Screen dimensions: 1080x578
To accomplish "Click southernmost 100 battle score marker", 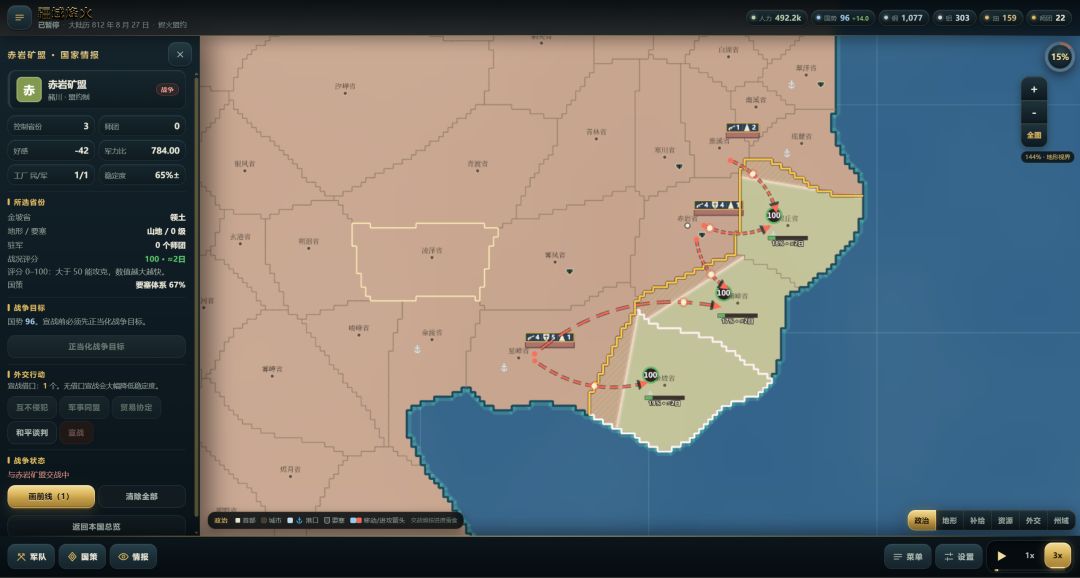I will [x=650, y=375].
